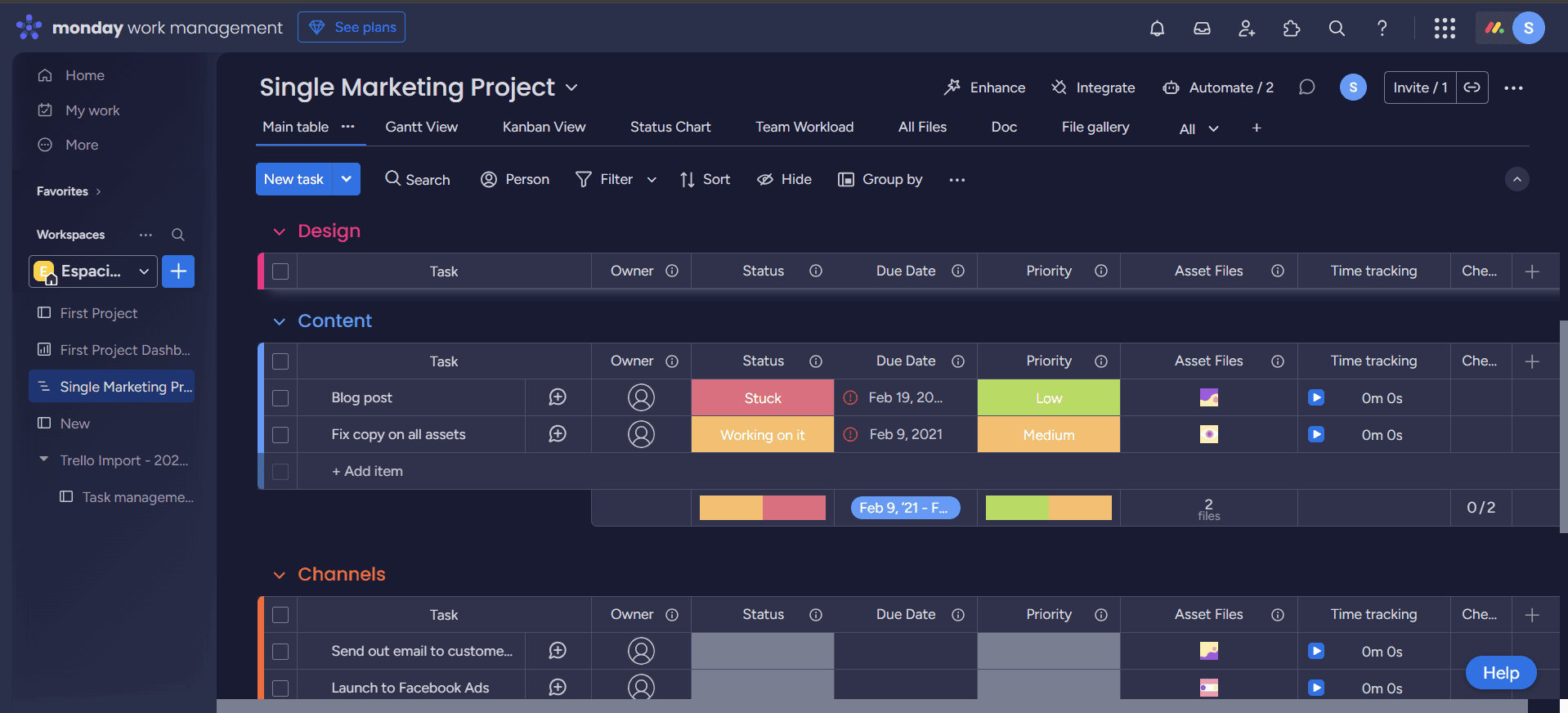Start time tracking for Blog post
The image size is (1568, 713).
[x=1316, y=397]
